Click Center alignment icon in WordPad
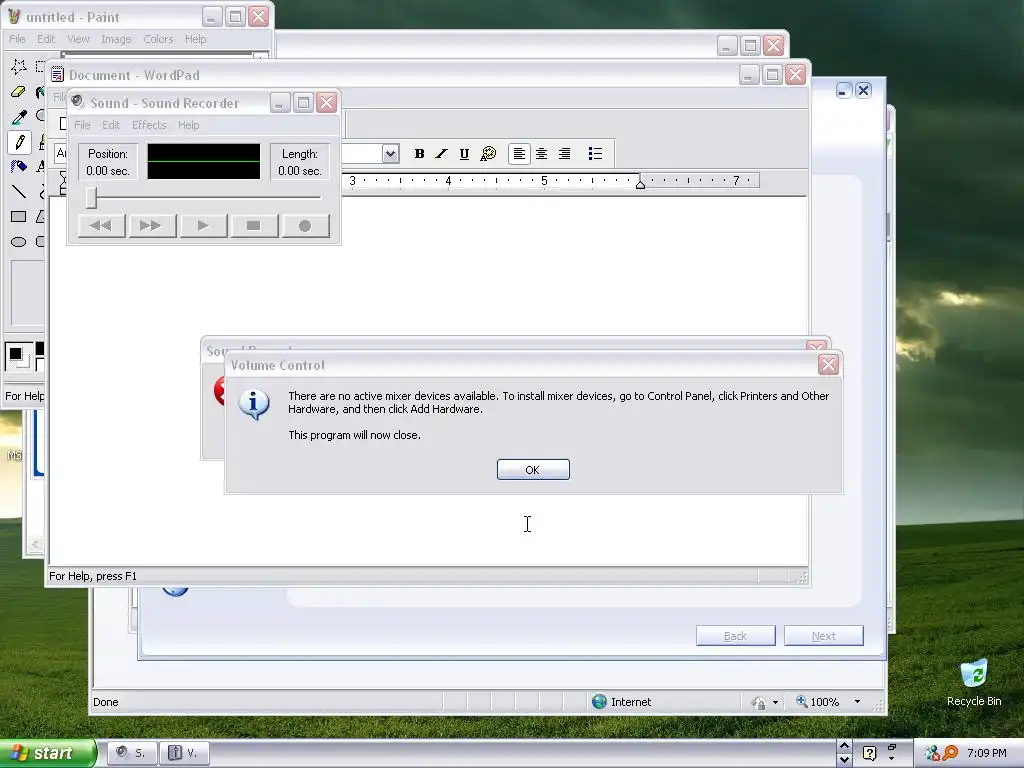The image size is (1024, 768). click(x=541, y=153)
